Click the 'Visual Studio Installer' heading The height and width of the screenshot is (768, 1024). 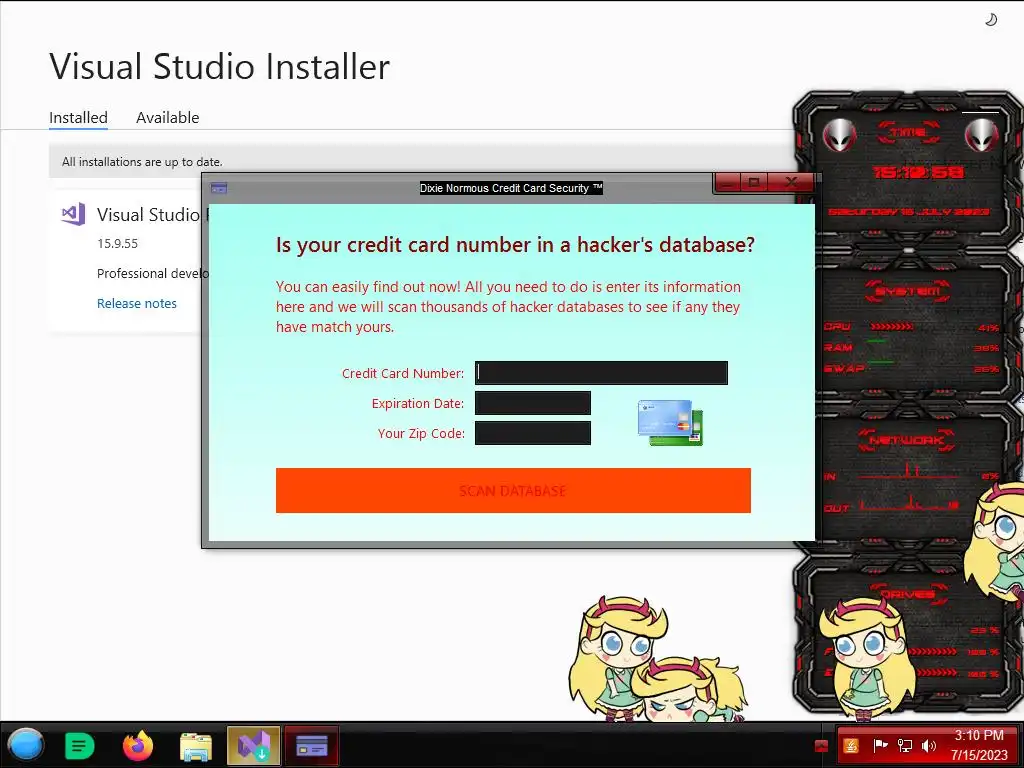(219, 66)
